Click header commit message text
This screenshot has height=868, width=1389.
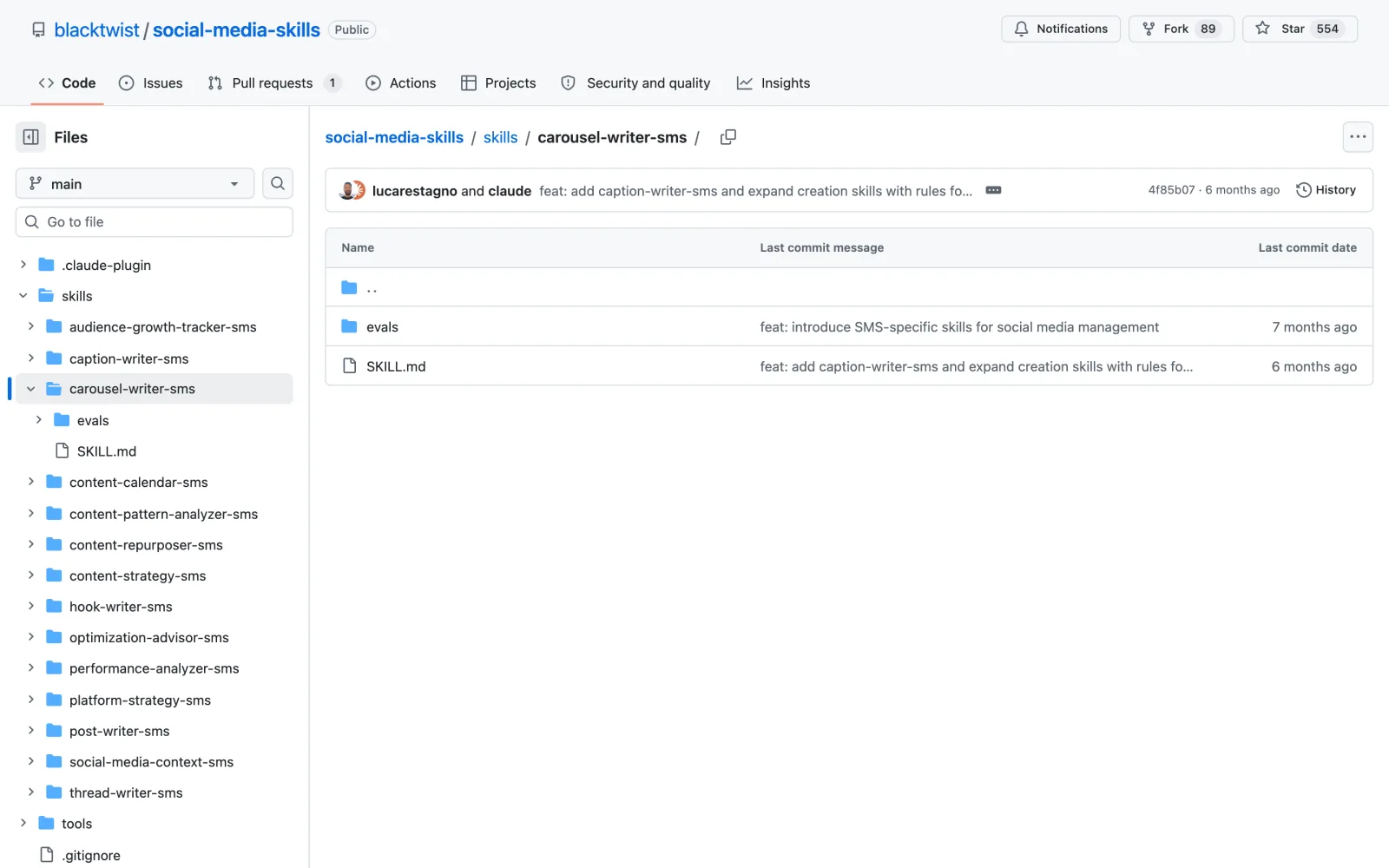[x=755, y=191]
